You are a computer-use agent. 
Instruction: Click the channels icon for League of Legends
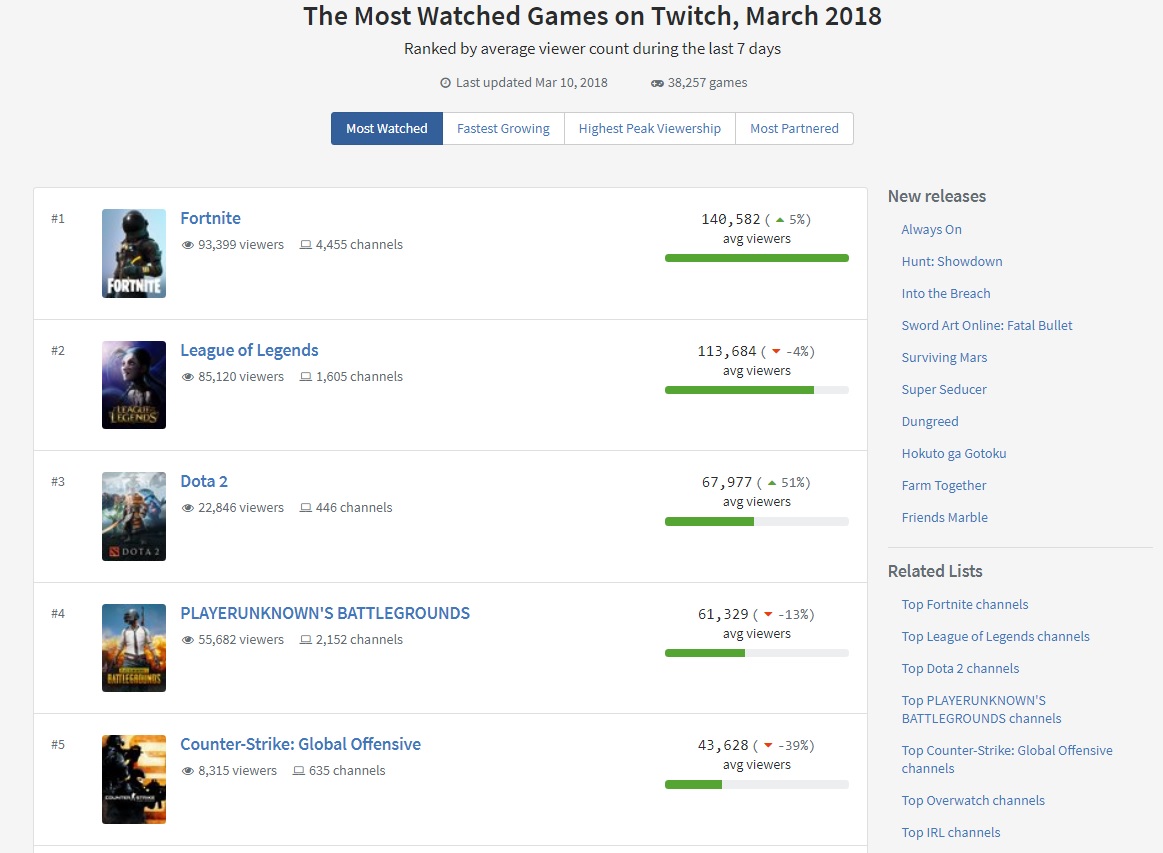[306, 377]
